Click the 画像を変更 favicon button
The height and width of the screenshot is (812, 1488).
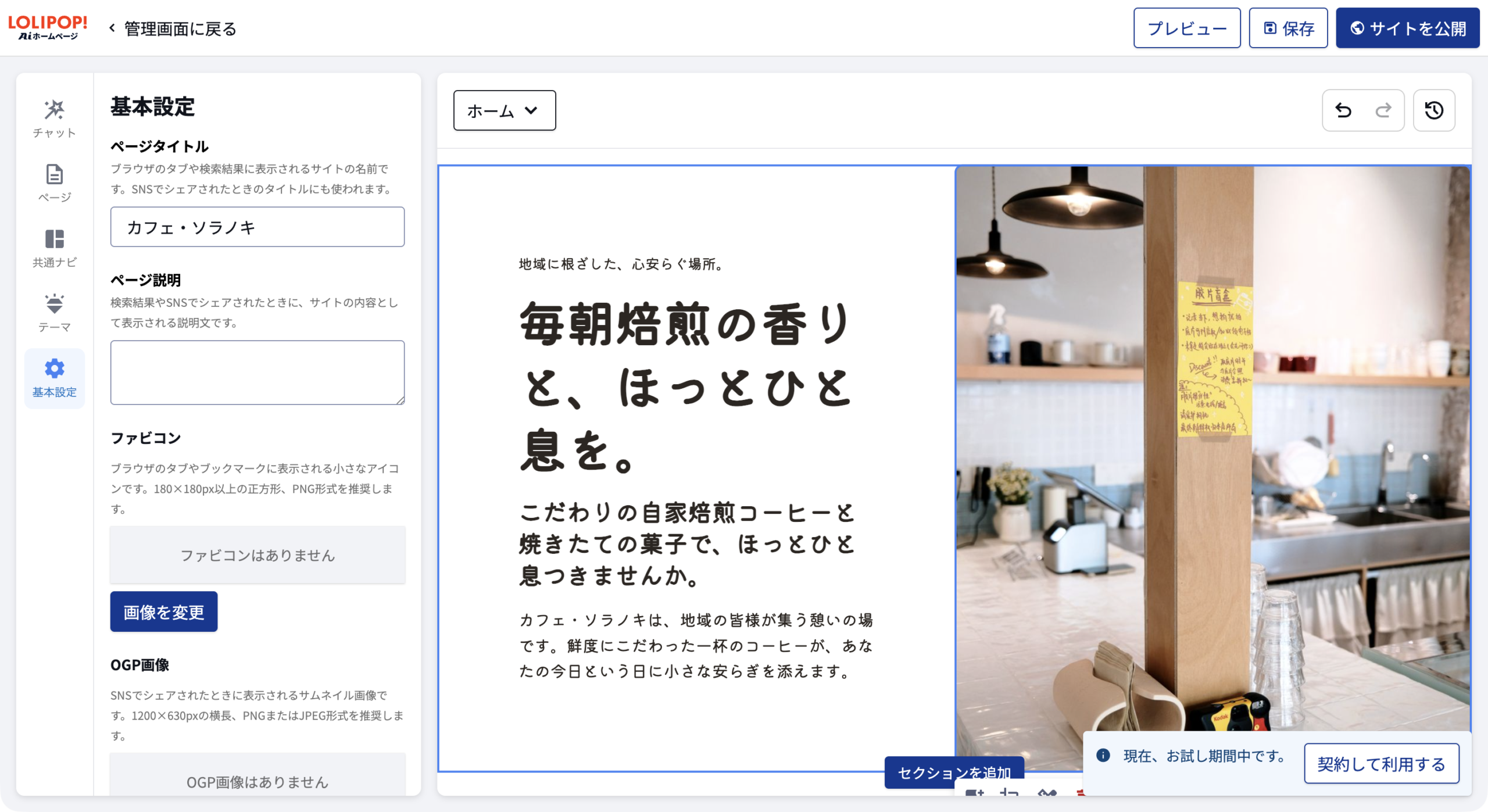[x=164, y=611]
